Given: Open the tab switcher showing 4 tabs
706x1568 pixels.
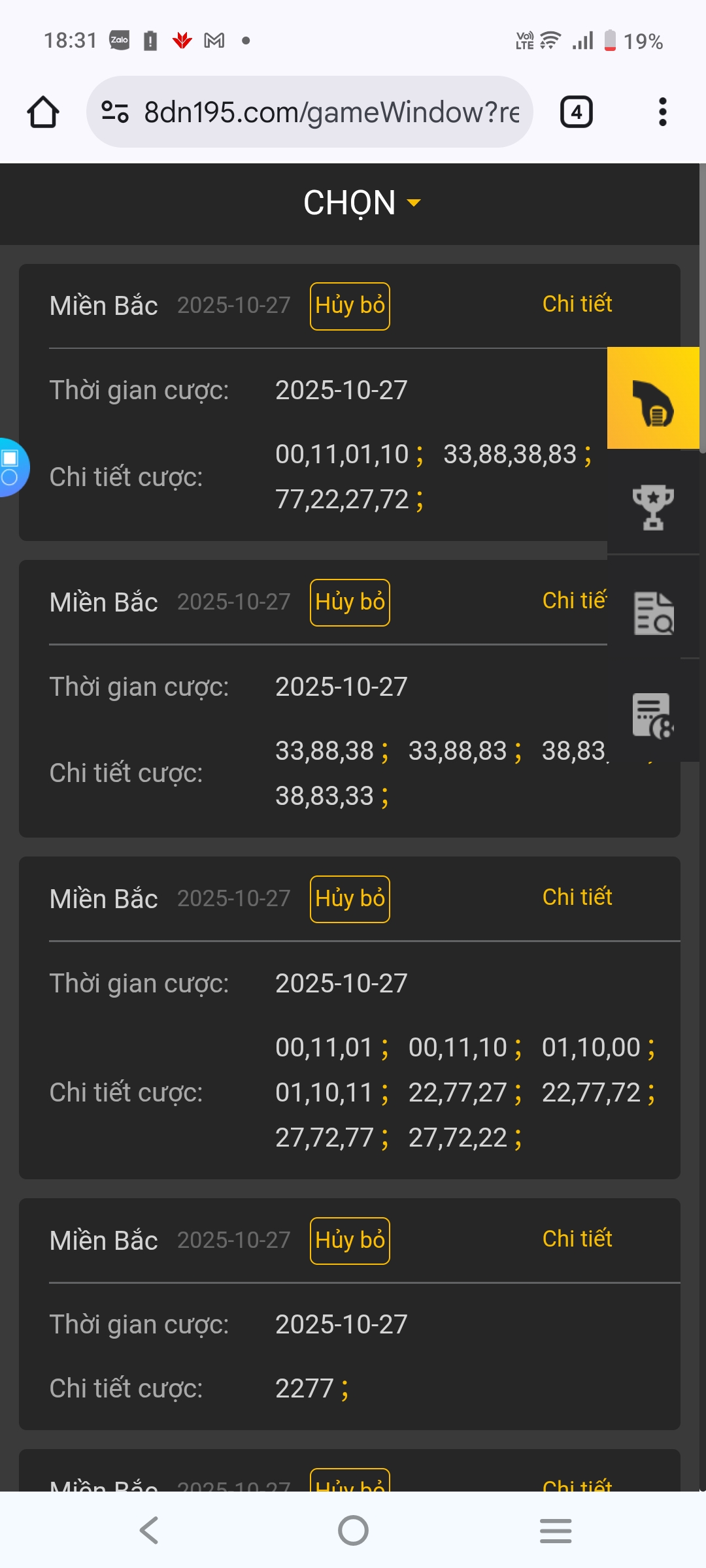Looking at the screenshot, I should (x=576, y=112).
